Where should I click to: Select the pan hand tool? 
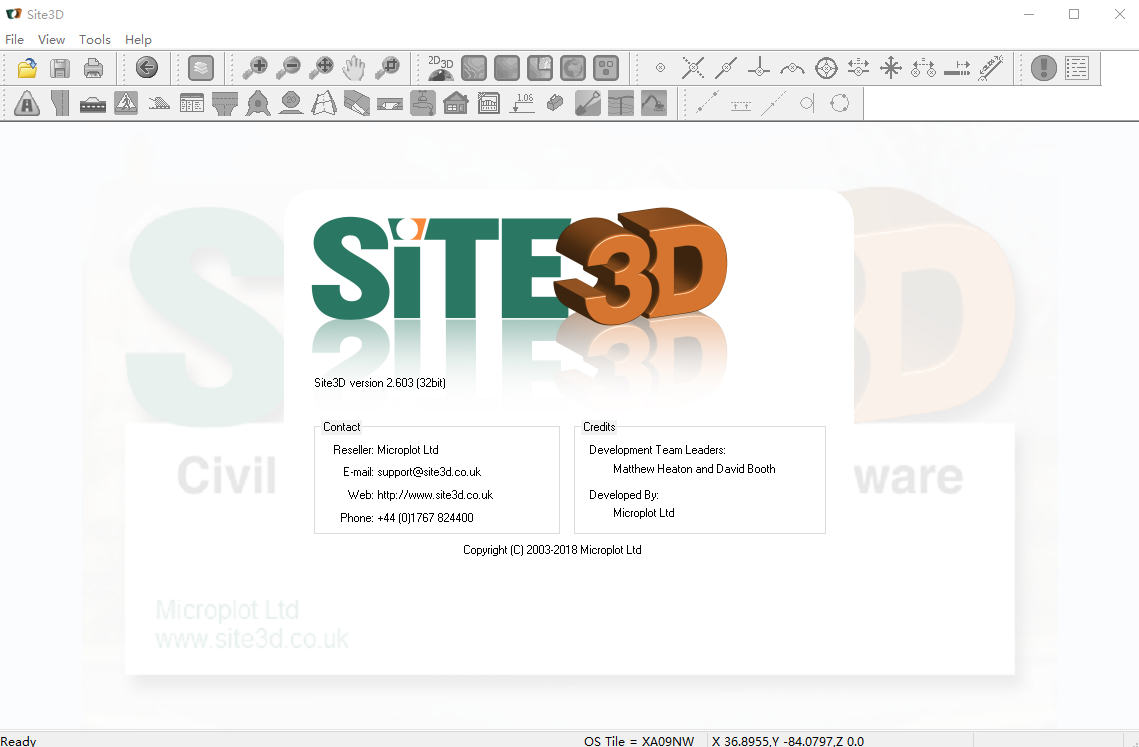354,68
